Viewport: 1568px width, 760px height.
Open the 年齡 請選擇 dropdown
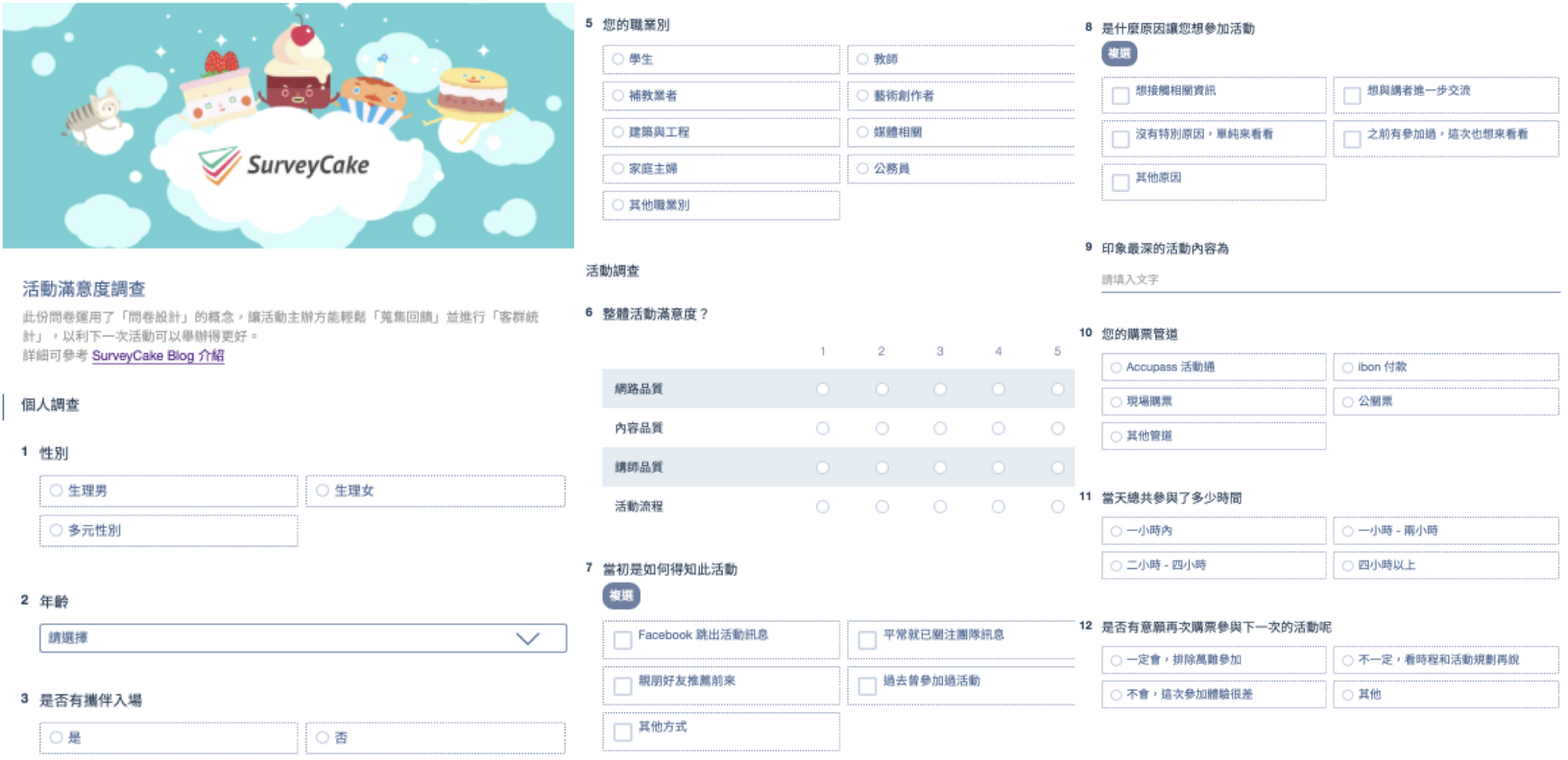[303, 638]
